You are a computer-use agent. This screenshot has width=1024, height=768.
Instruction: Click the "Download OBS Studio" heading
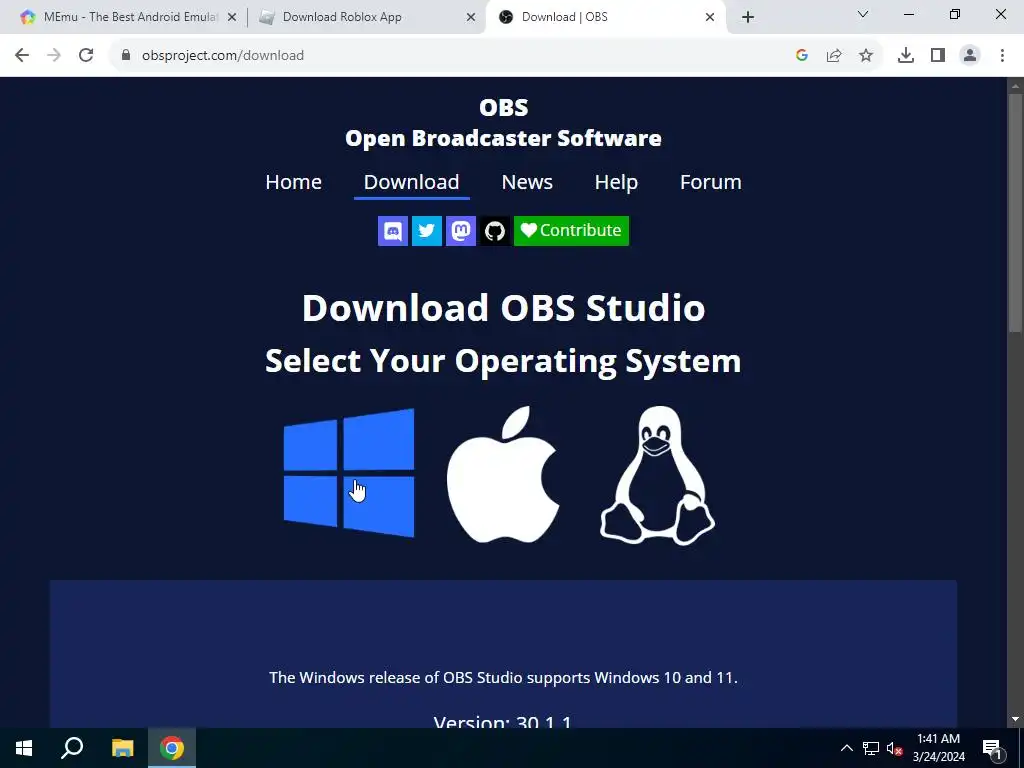tap(503, 308)
